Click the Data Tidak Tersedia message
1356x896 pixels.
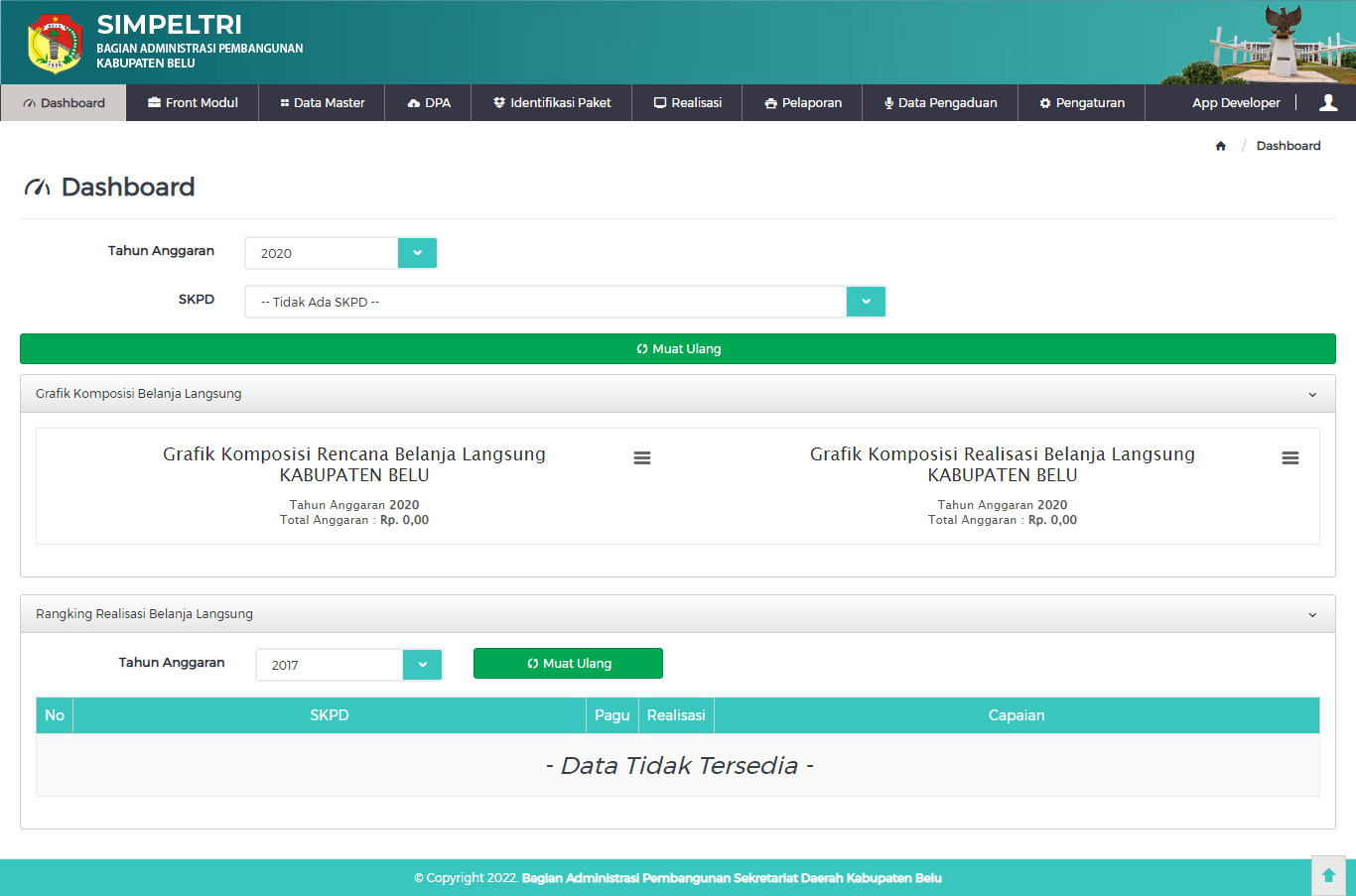click(x=679, y=766)
